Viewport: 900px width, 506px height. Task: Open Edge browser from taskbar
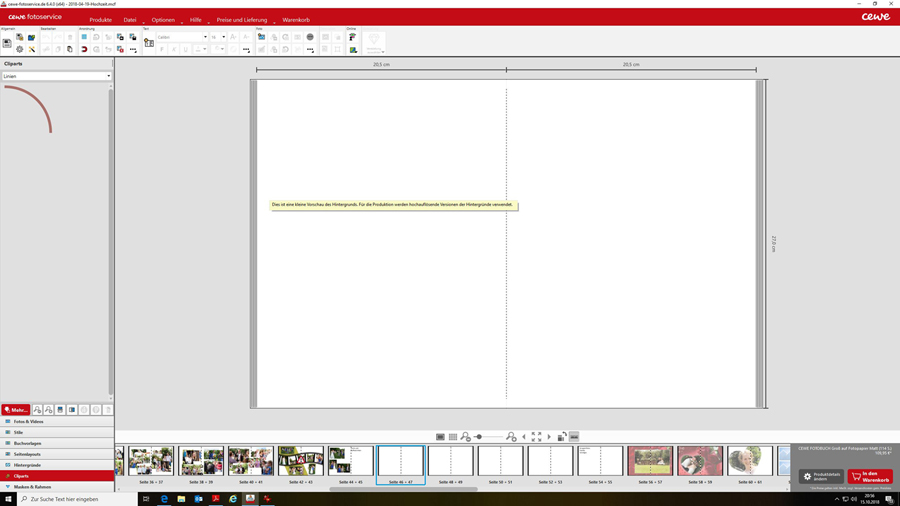pos(164,499)
